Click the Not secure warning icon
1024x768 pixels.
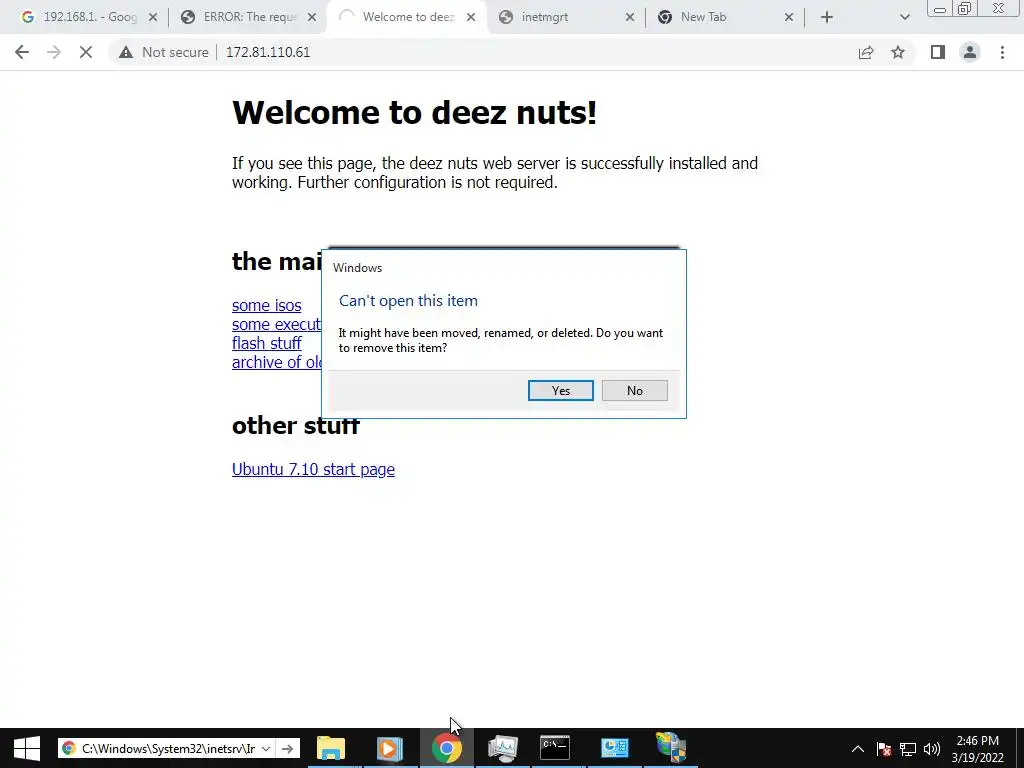point(126,52)
